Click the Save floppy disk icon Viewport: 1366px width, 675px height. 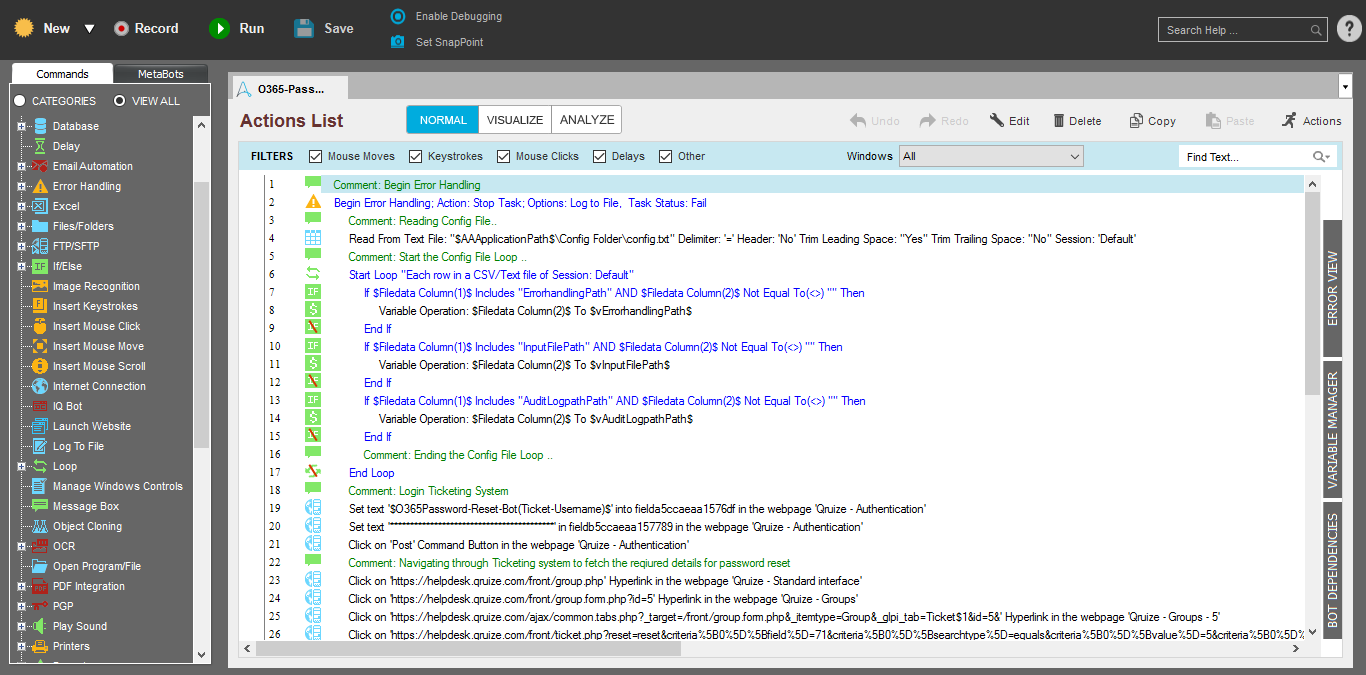click(x=304, y=29)
